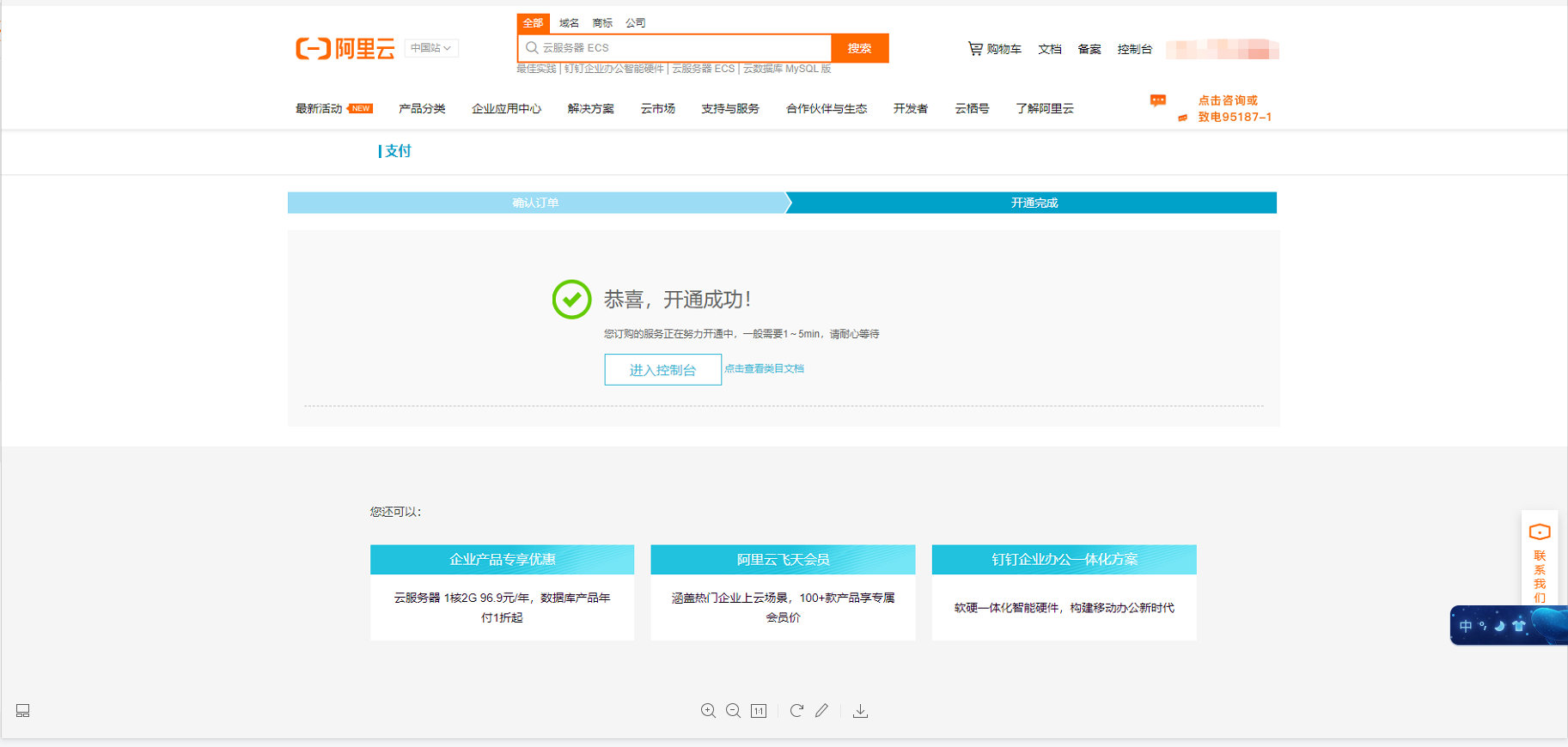Click the 致电95187-1 phone text
This screenshot has width=1568, height=747.
pyautogui.click(x=1235, y=117)
